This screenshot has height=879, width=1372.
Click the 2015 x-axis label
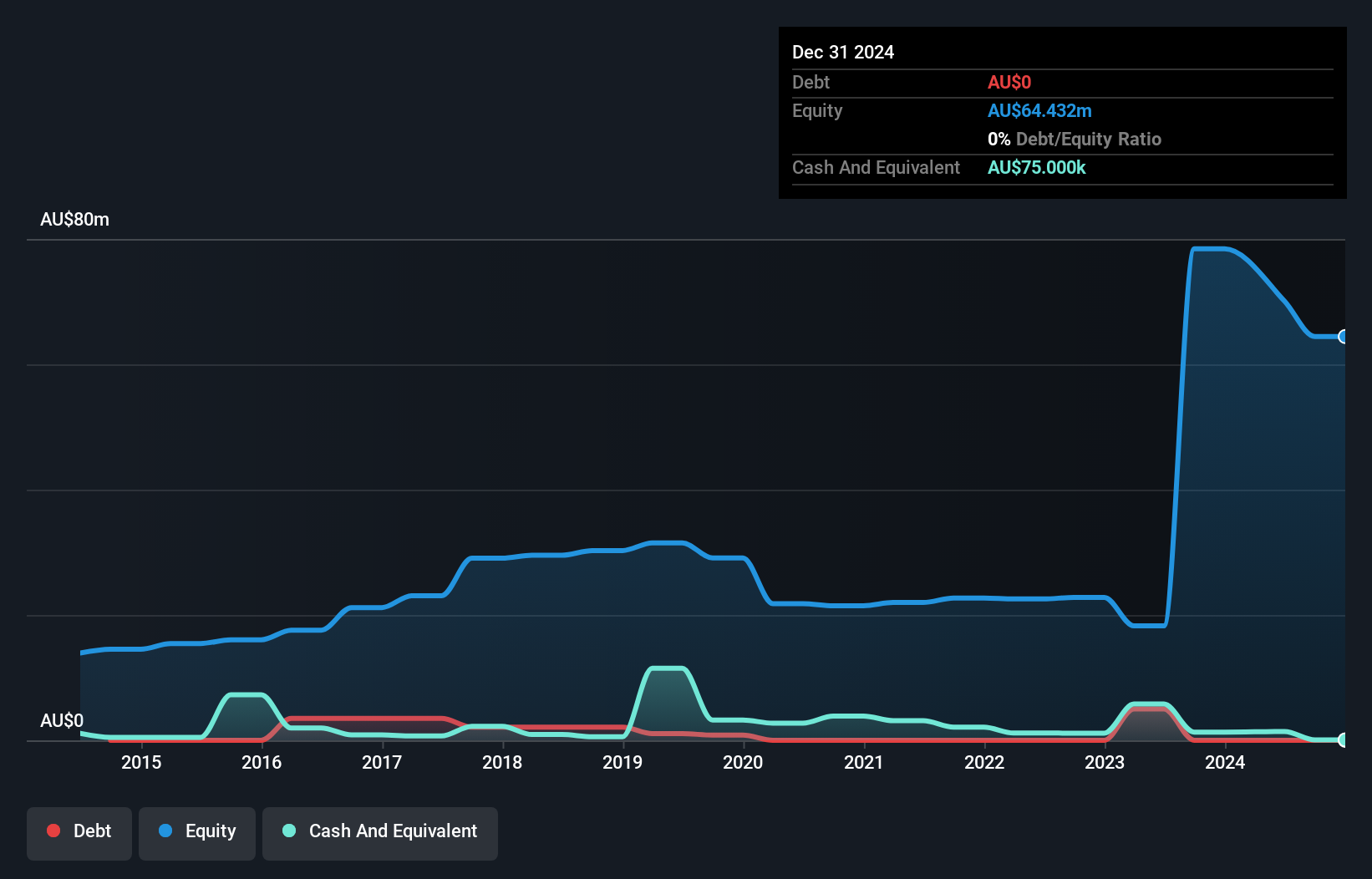[141, 762]
